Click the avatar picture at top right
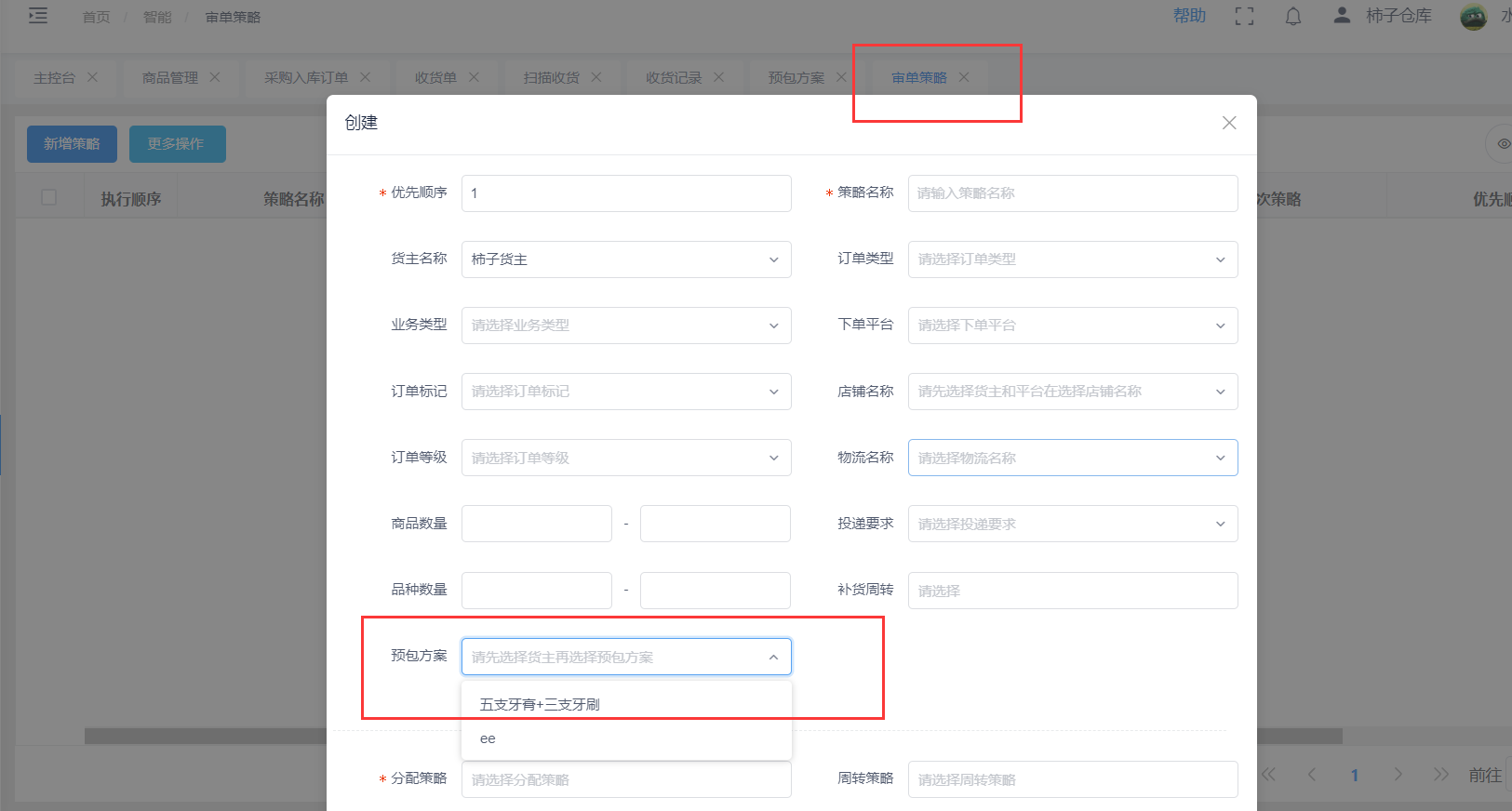The width and height of the screenshot is (1512, 811). click(x=1474, y=17)
